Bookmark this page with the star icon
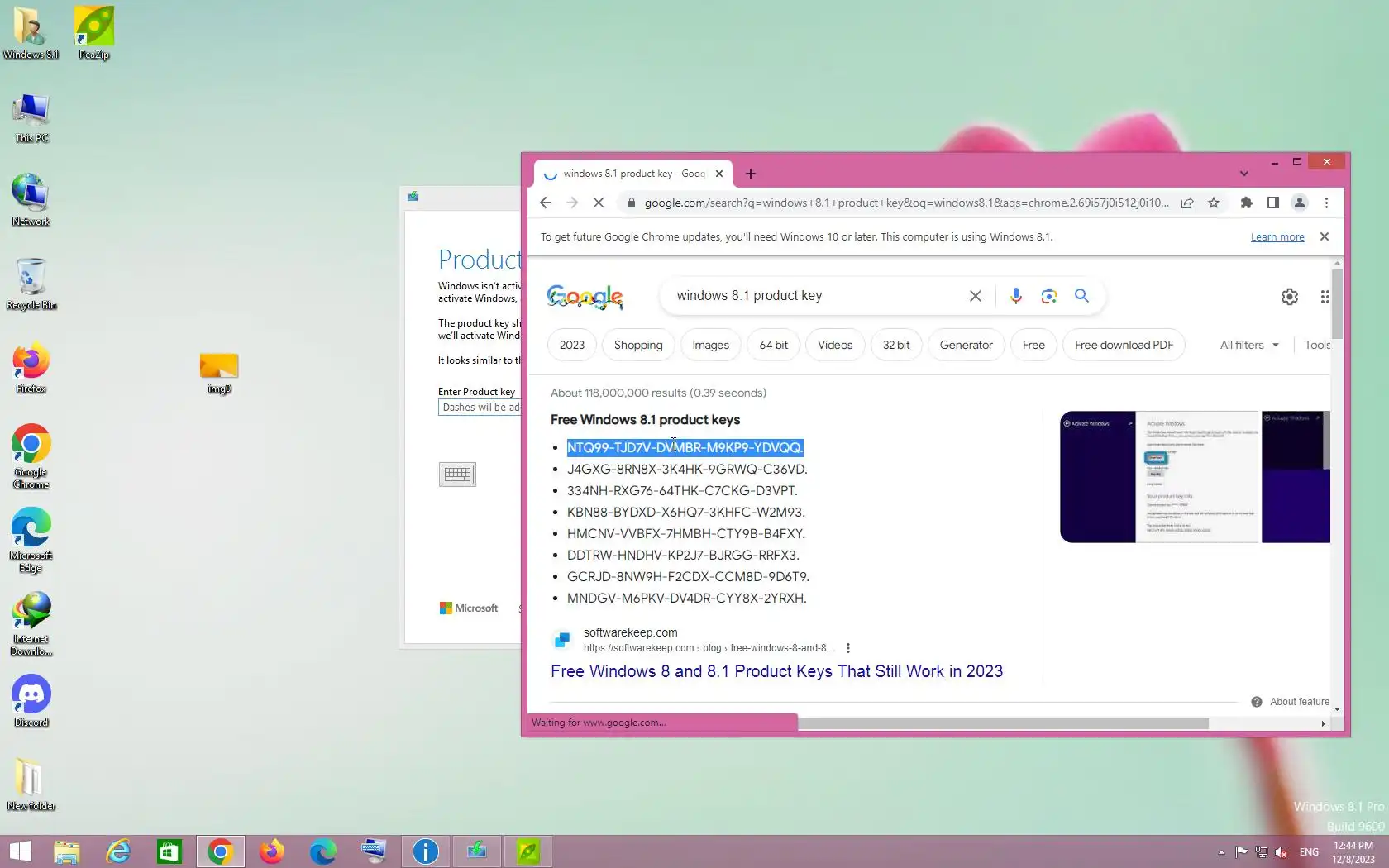Image resolution: width=1389 pixels, height=868 pixels. point(1214,203)
